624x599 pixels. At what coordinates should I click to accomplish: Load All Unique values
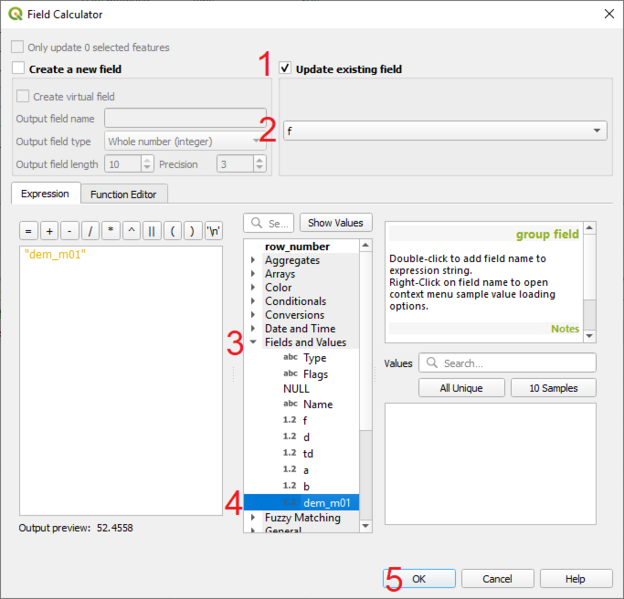coord(461,388)
